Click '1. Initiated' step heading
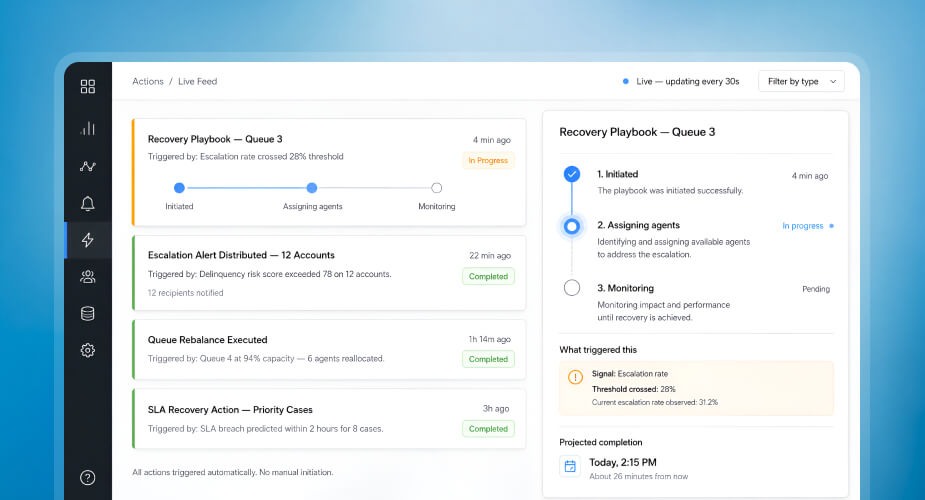This screenshot has width=925, height=500. [x=618, y=174]
